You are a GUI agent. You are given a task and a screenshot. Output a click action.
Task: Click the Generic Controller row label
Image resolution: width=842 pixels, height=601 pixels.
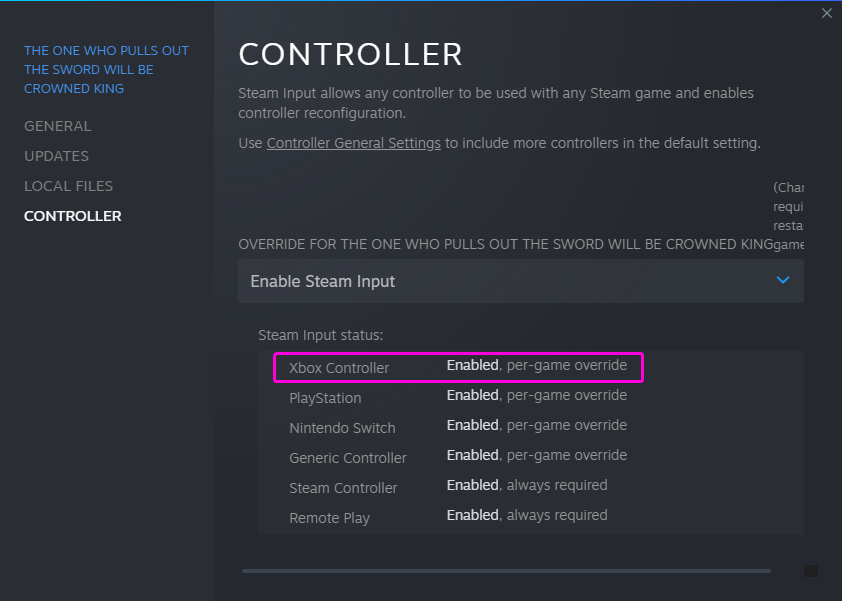pyautogui.click(x=348, y=458)
